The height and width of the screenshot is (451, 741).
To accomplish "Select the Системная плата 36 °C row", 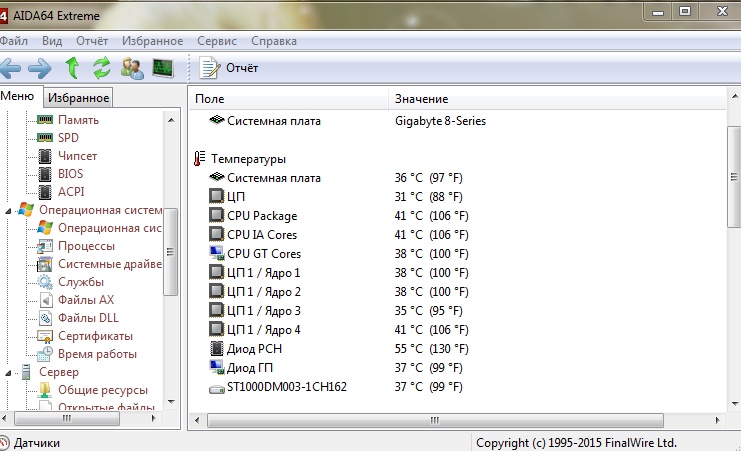I will [457, 178].
